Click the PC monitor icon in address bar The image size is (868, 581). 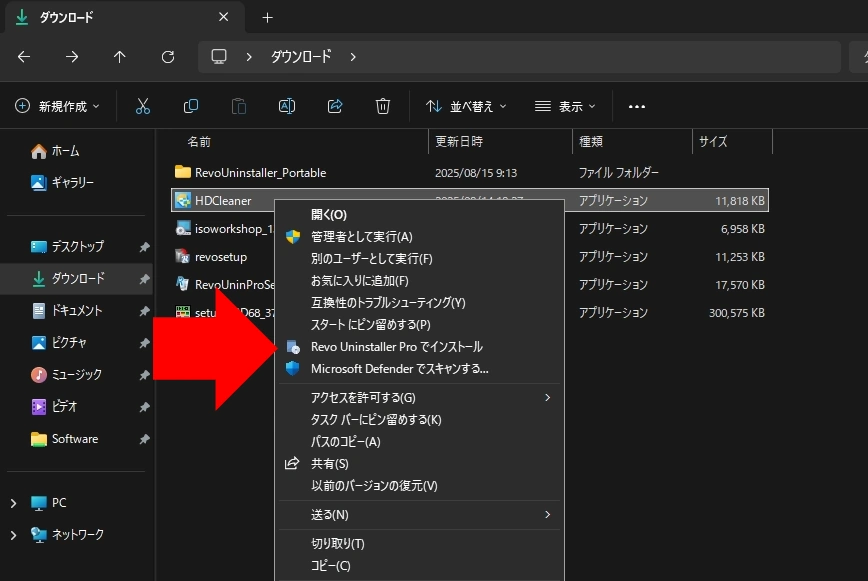(x=219, y=56)
